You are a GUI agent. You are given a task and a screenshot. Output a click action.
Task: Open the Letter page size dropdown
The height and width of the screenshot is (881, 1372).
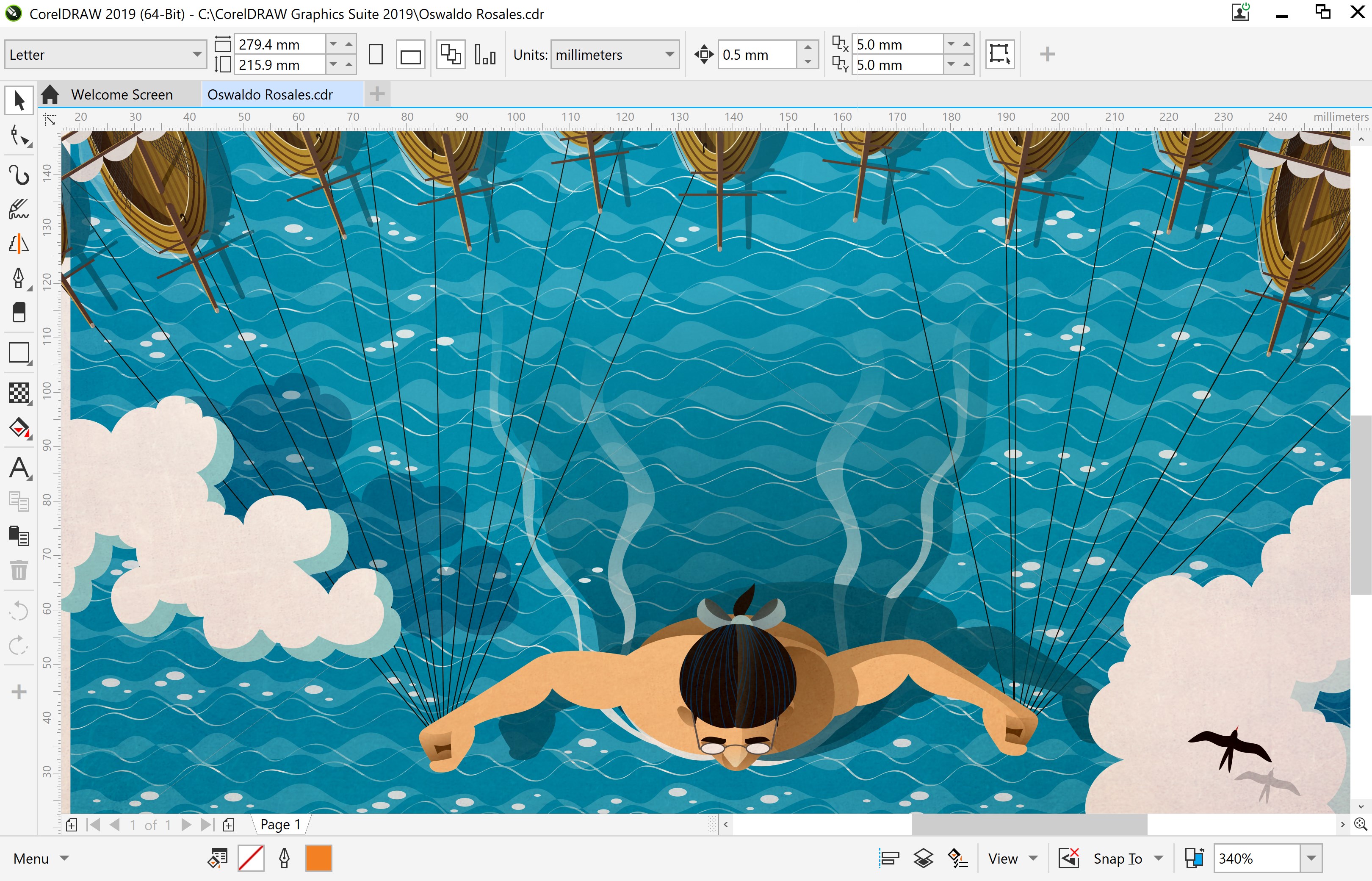click(196, 55)
